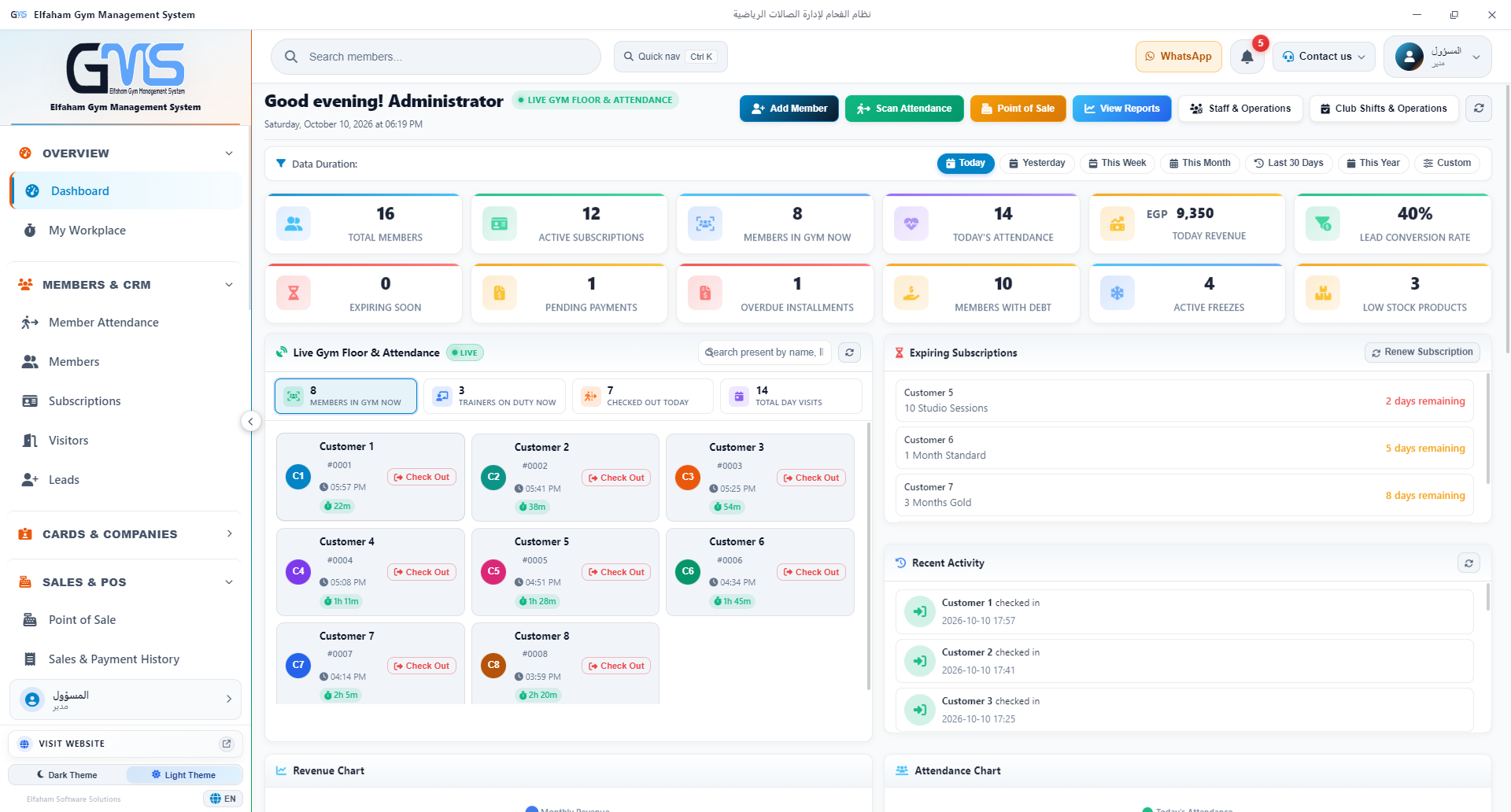
Task: Click the Low Stock Products icon
Action: coord(1323,293)
